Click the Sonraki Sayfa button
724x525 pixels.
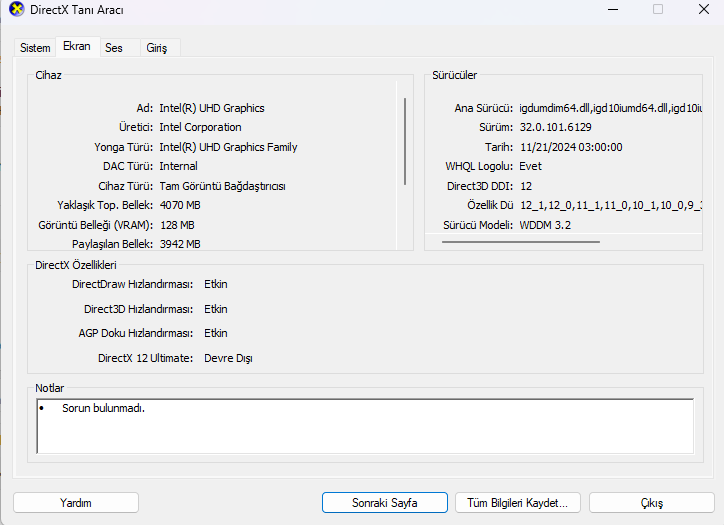point(385,502)
